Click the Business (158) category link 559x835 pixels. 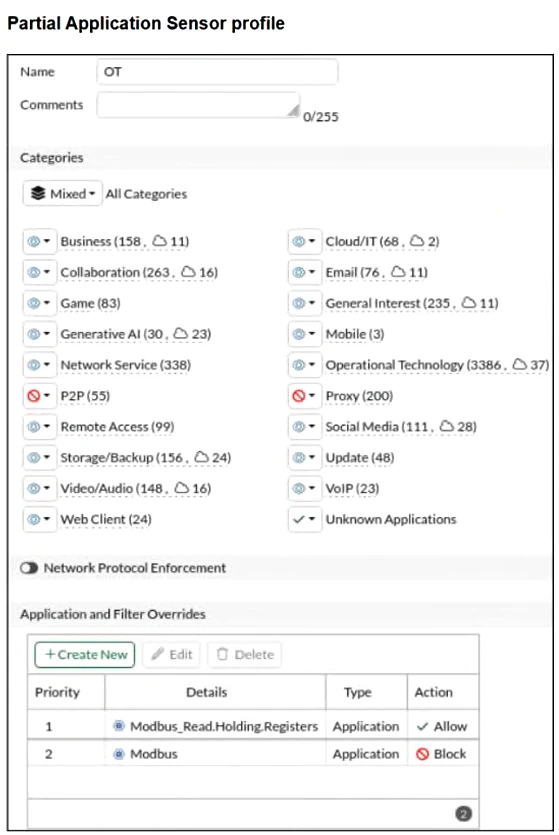click(125, 241)
